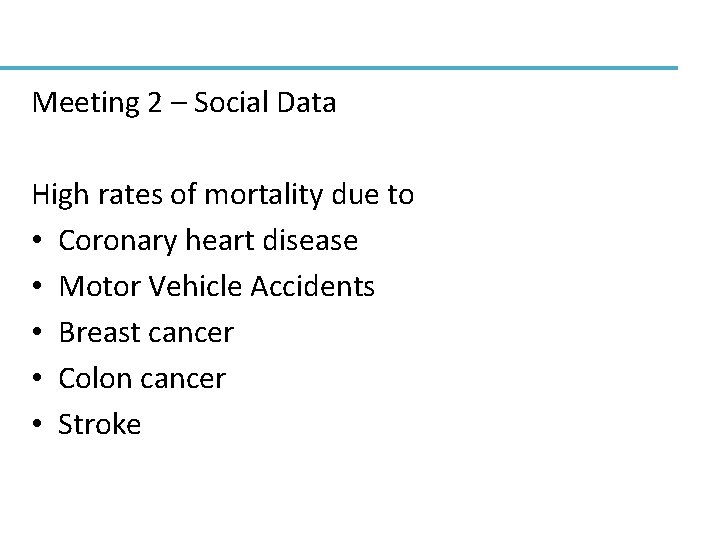
Task: Click the word "Accidents" in the second bullet
Action: pos(313,287)
